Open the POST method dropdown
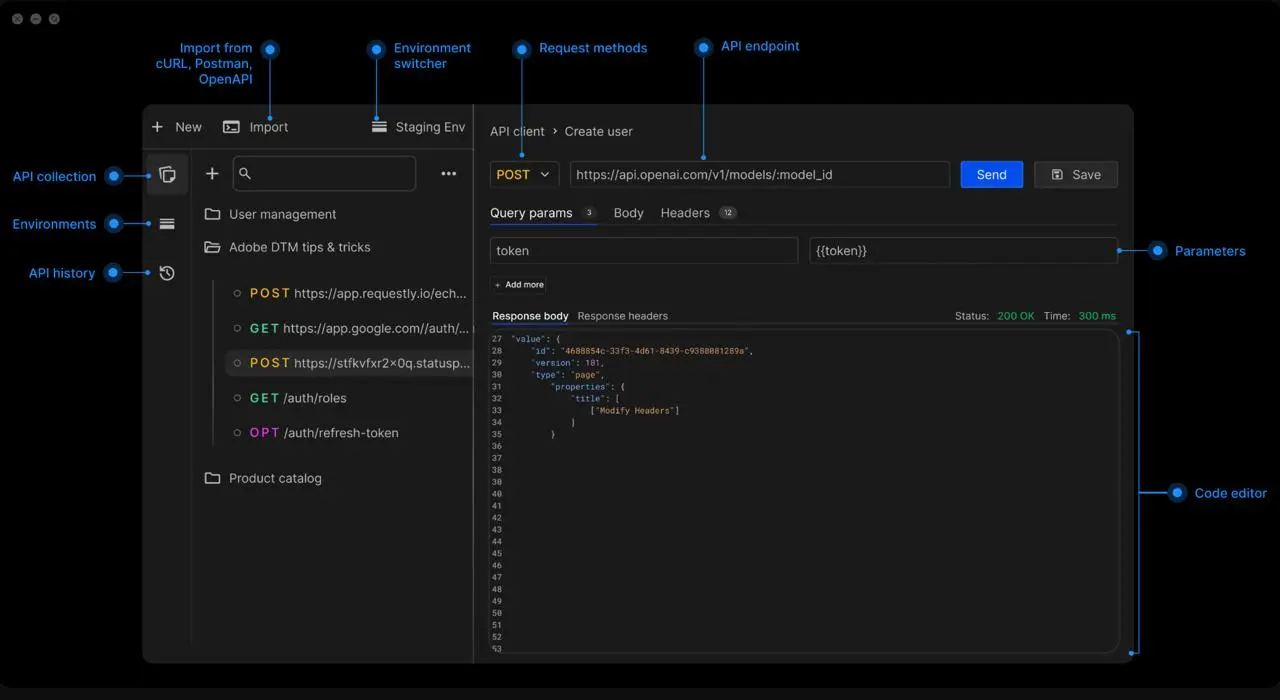This screenshot has width=1280, height=700. pyautogui.click(x=523, y=174)
